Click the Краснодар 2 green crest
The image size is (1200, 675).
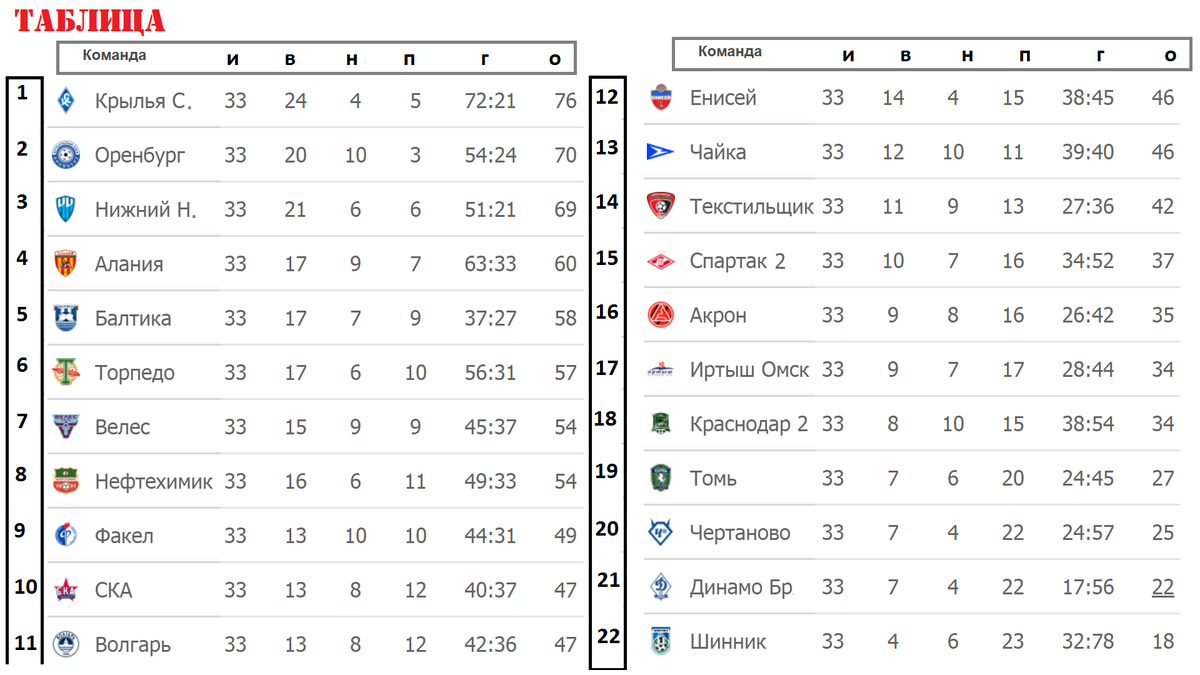[x=660, y=423]
